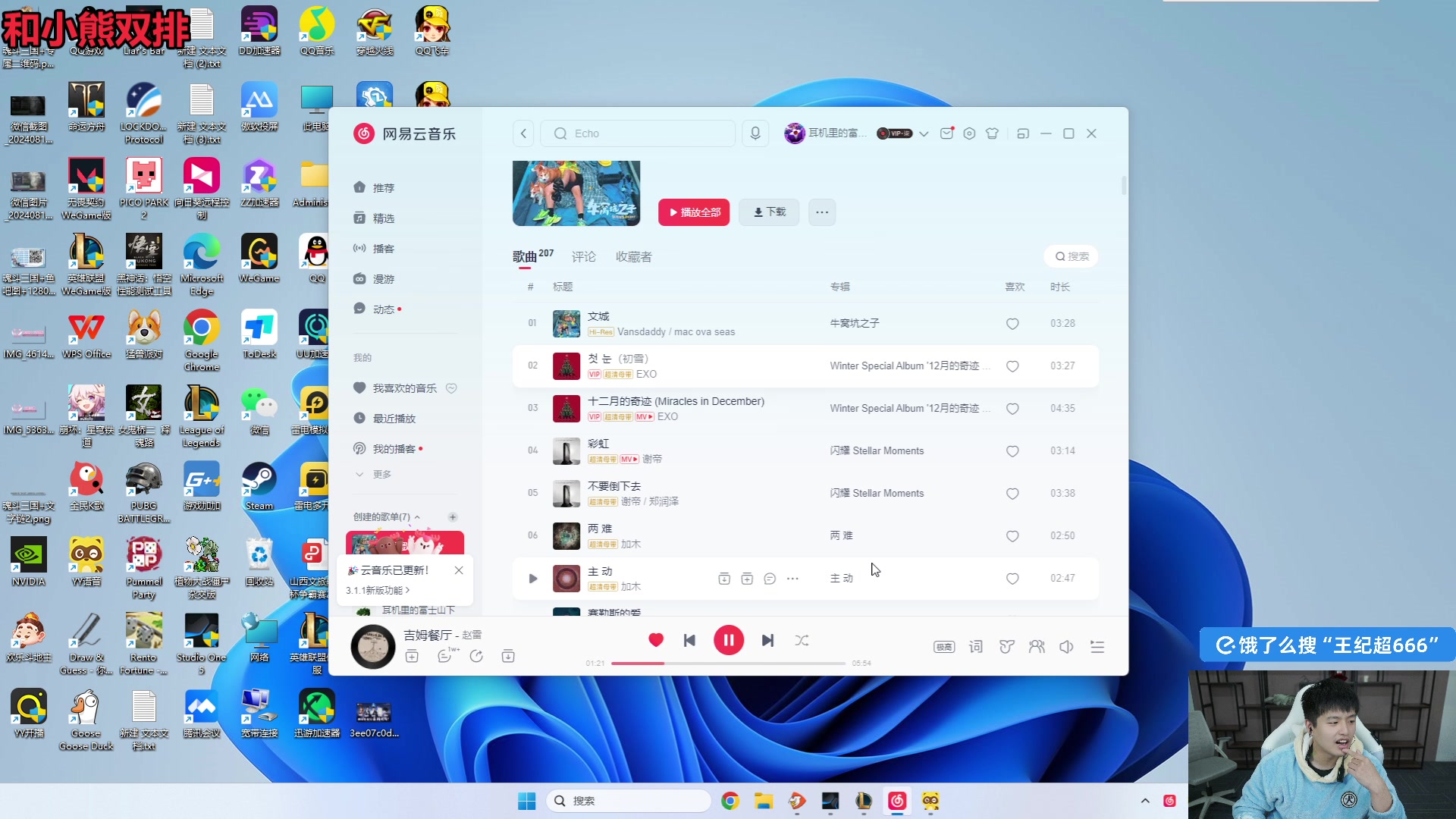Viewport: 1456px width, 819px height.
Task: Click the playlist cover thumbnail
Action: point(576,193)
